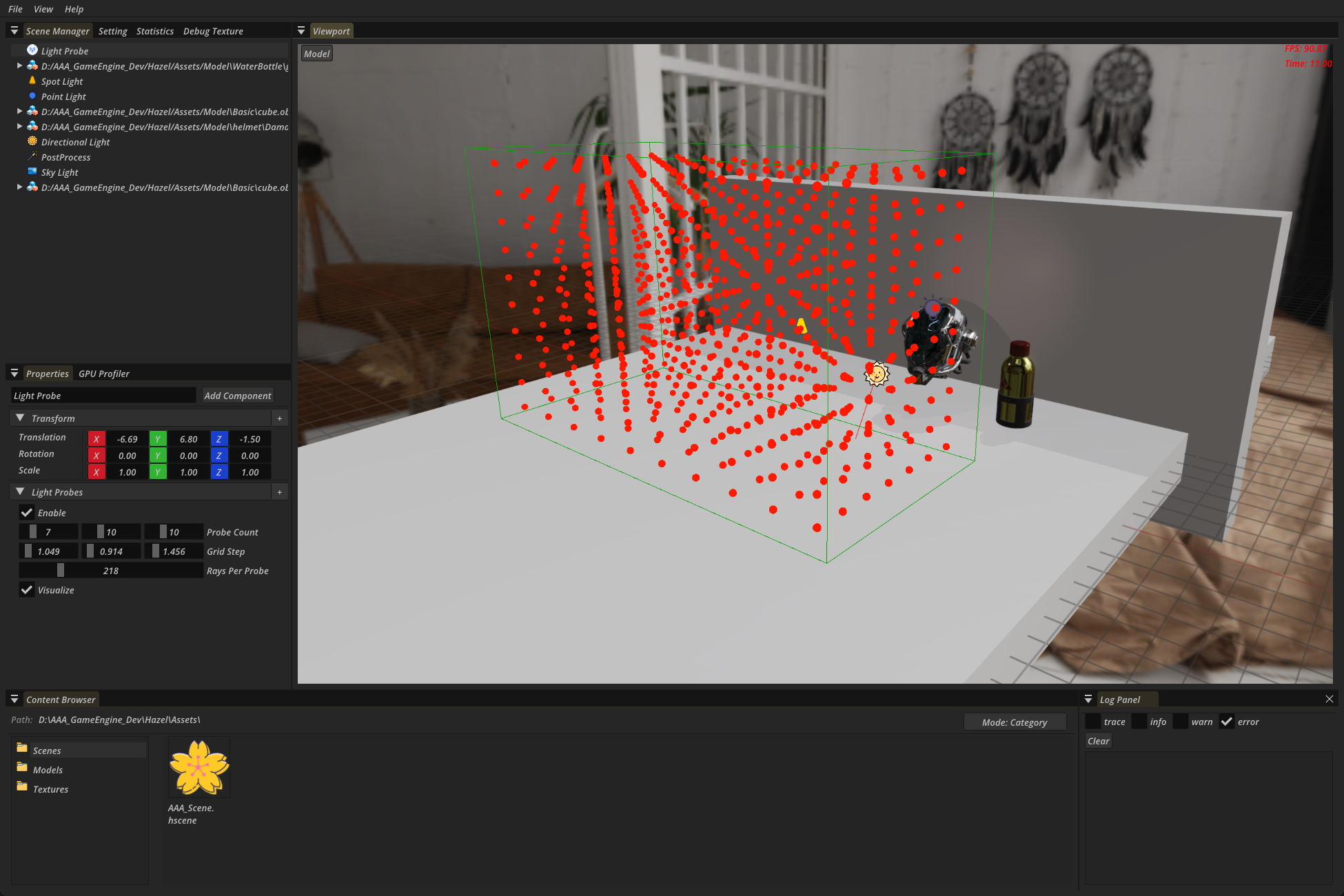The image size is (1344, 896).
Task: Uncheck the Visualize checkbox
Action: point(27,590)
